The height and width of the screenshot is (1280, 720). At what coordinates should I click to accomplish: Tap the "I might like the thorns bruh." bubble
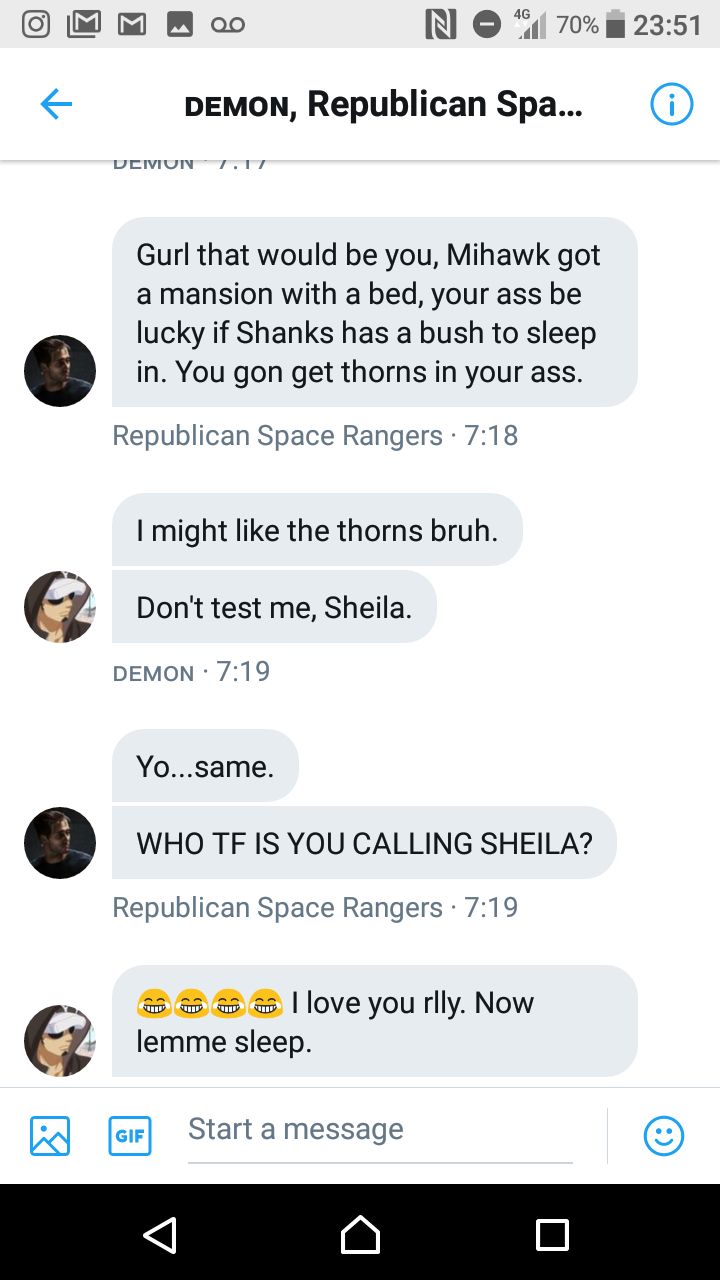(x=317, y=530)
